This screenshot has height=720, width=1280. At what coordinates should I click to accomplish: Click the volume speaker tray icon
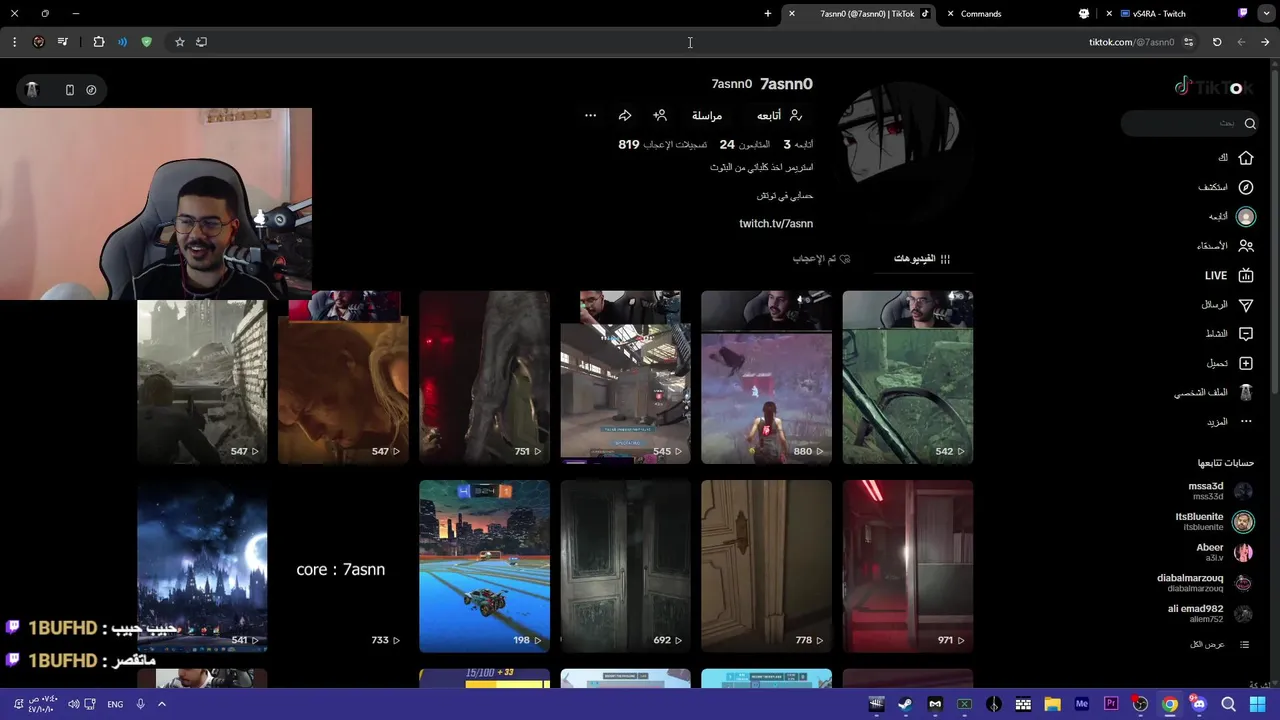73,704
